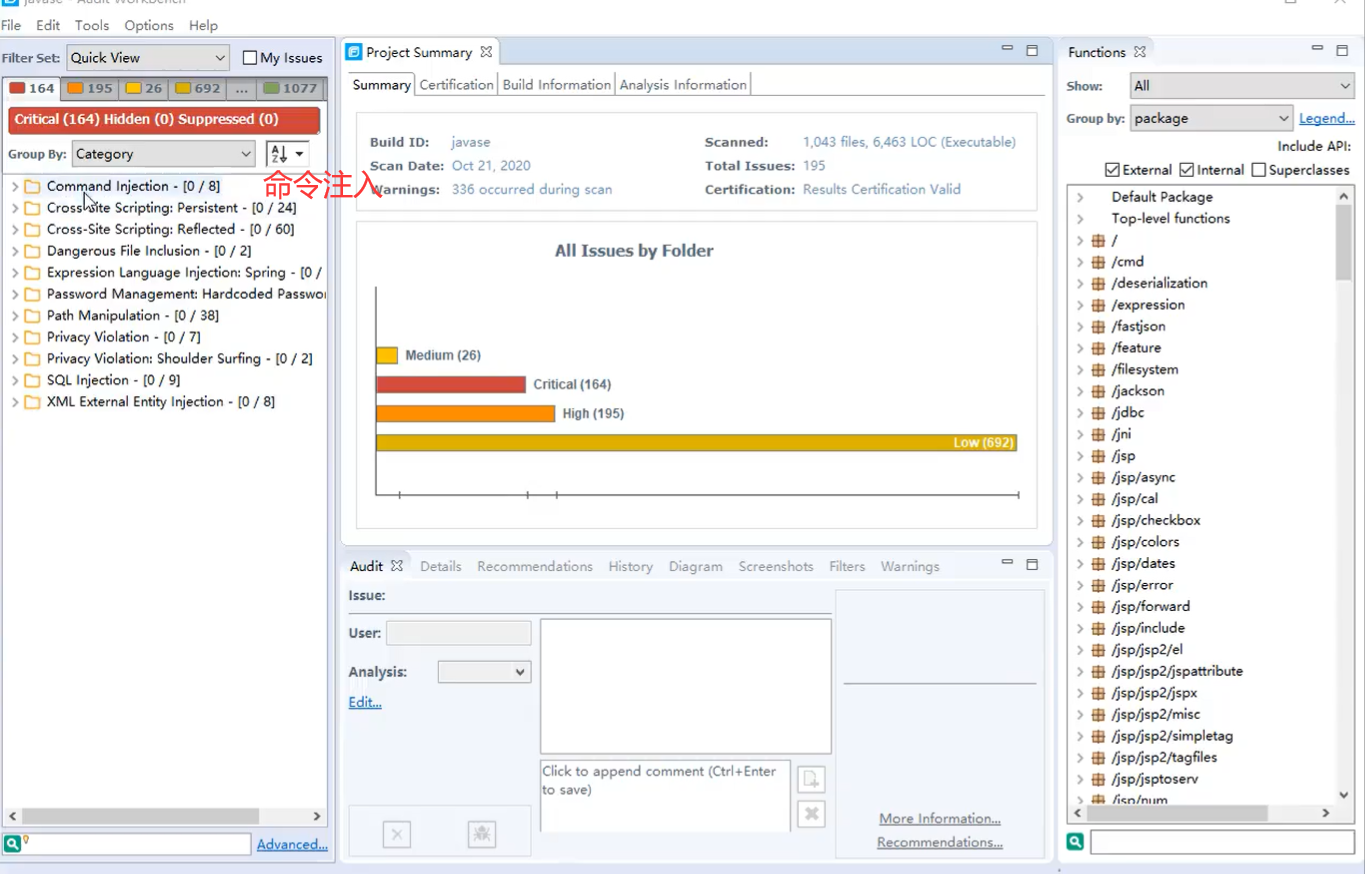1365x874 pixels.
Task: Click the Functions panel search magnifier icon
Action: pyautogui.click(x=1075, y=842)
